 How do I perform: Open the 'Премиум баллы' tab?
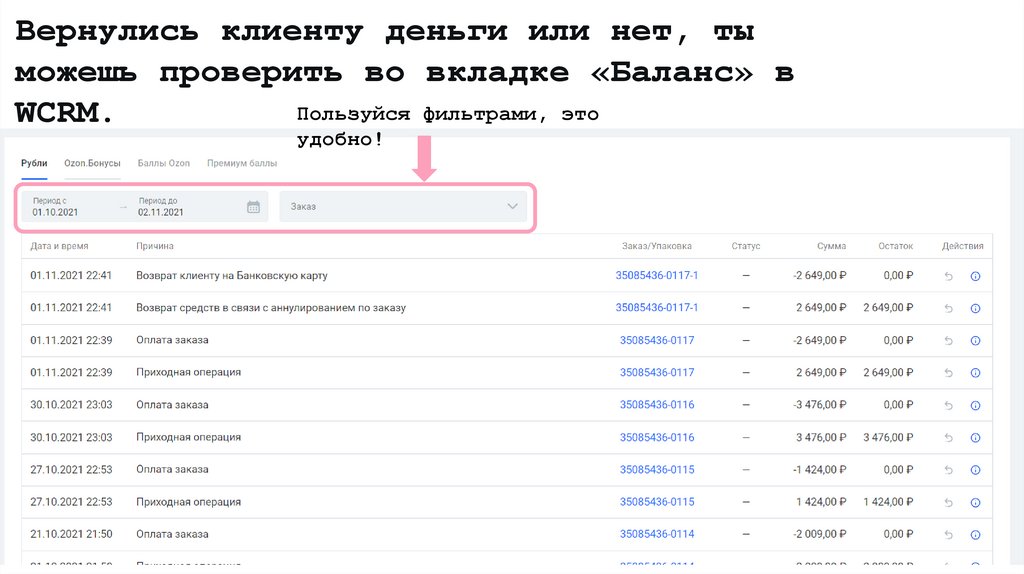click(x=242, y=163)
